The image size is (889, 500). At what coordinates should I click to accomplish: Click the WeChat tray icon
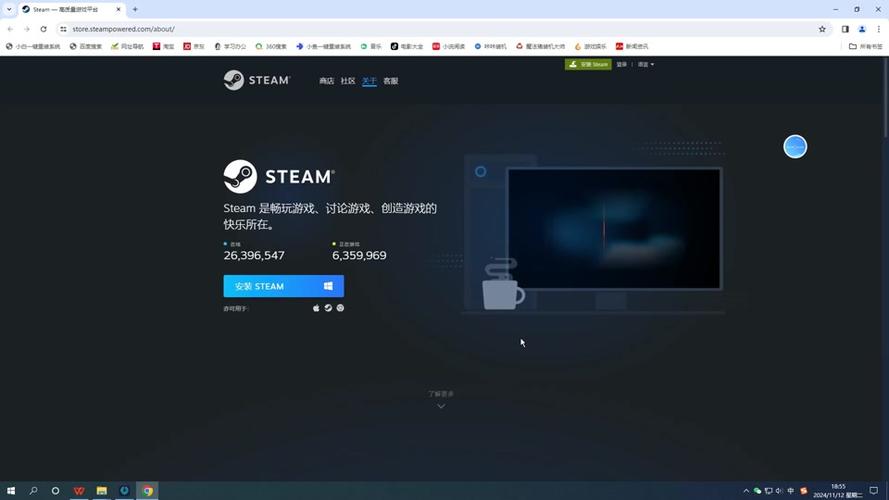tap(757, 491)
